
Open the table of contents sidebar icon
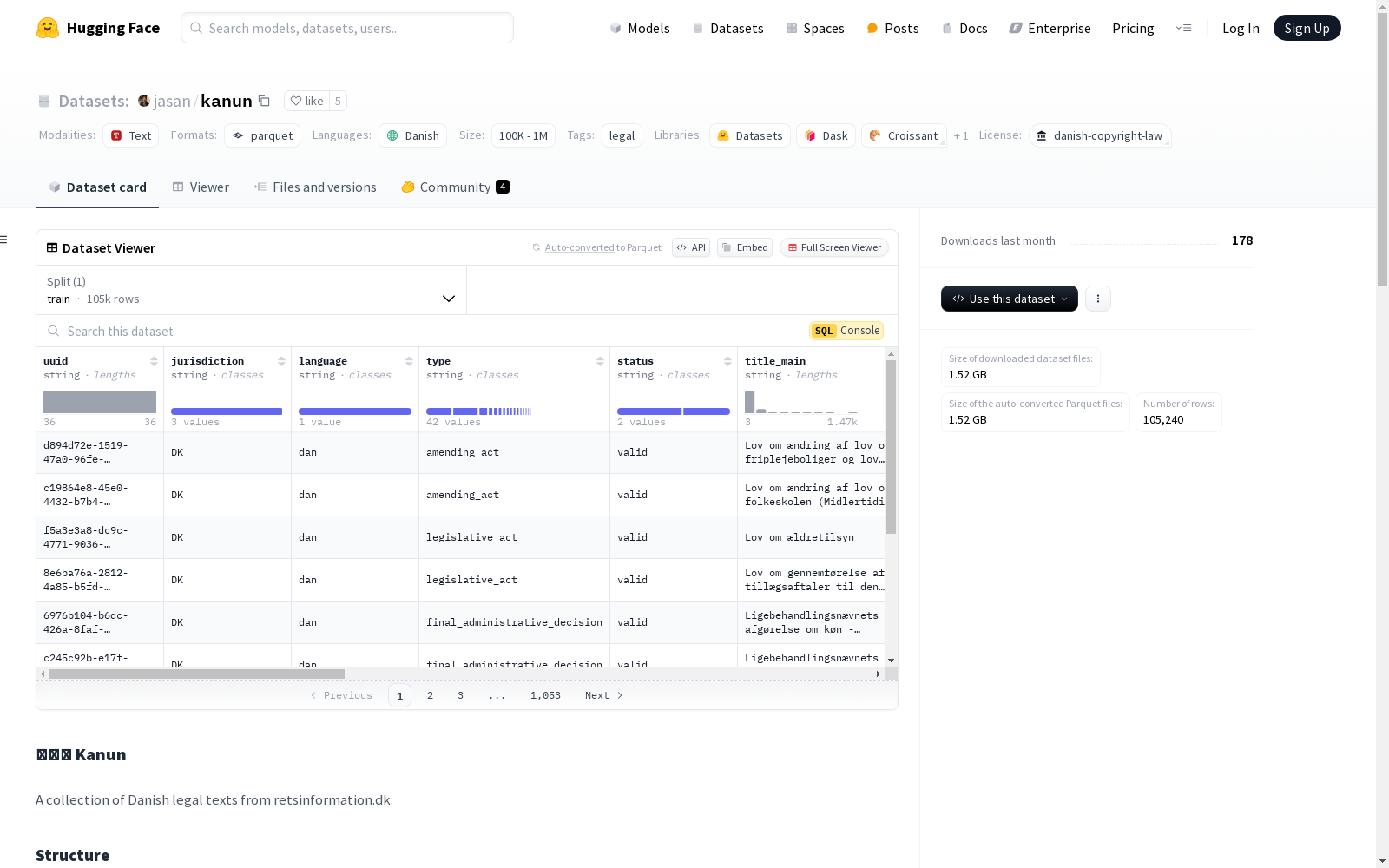(x=4, y=240)
